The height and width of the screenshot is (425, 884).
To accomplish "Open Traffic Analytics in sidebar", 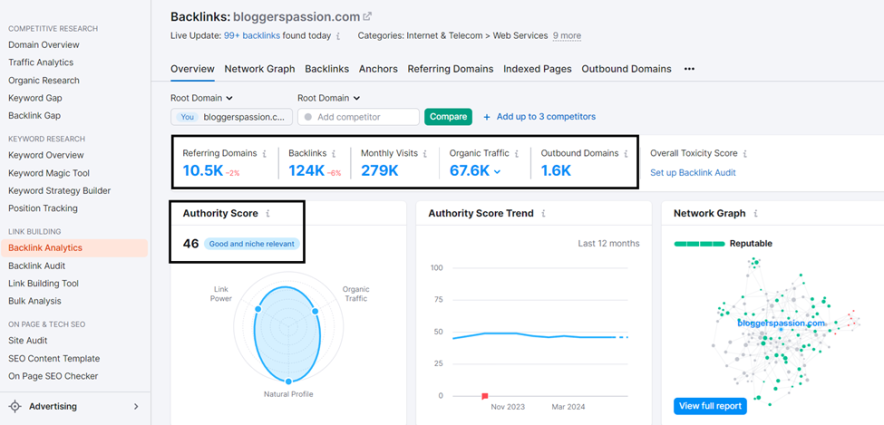I will tap(41, 62).
